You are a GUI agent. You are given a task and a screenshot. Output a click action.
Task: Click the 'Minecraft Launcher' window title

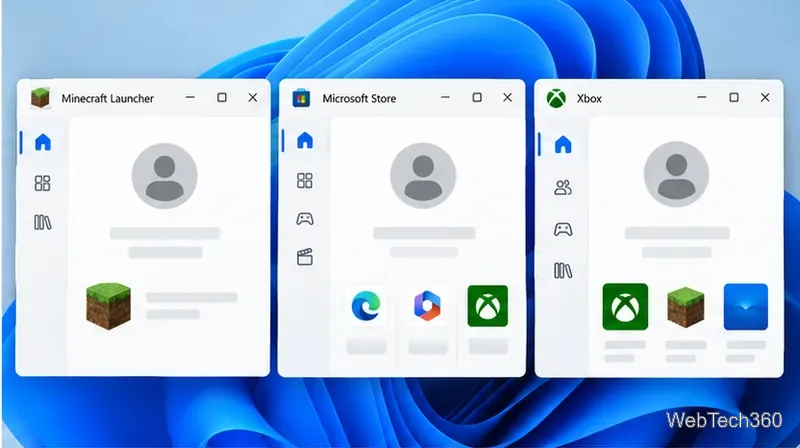[107, 98]
